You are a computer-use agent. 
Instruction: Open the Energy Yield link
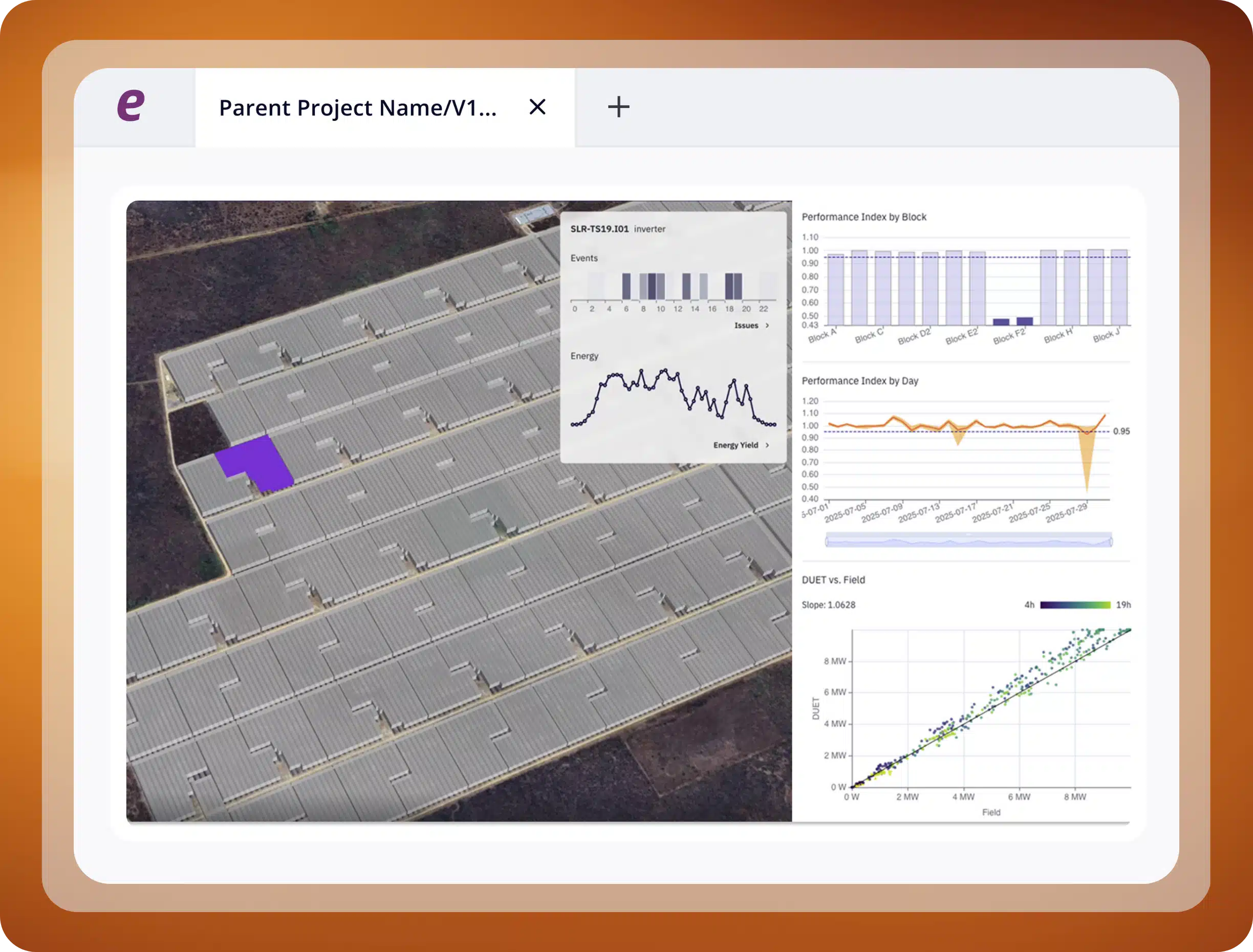735,445
